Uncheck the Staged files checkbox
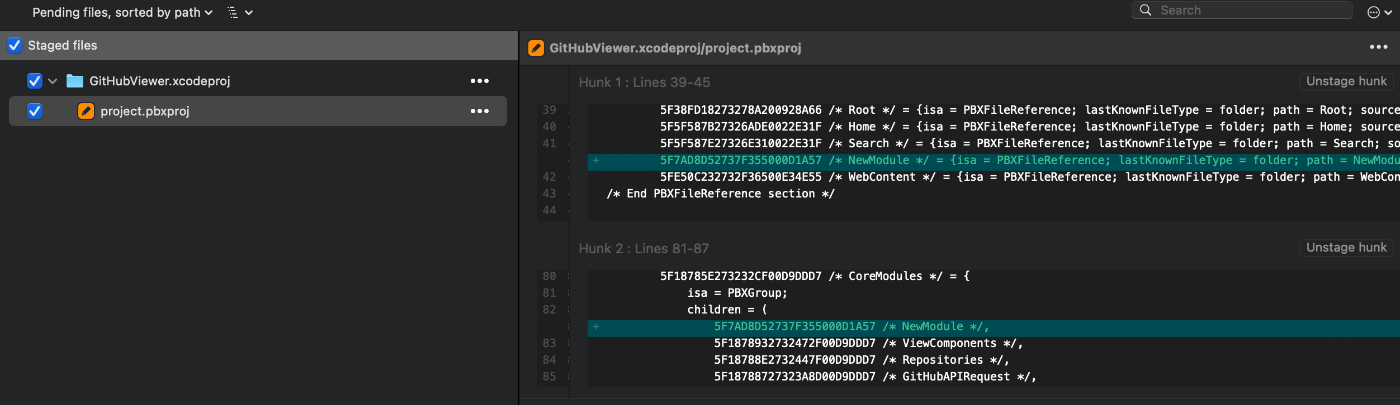1400x405 pixels. click(x=14, y=45)
